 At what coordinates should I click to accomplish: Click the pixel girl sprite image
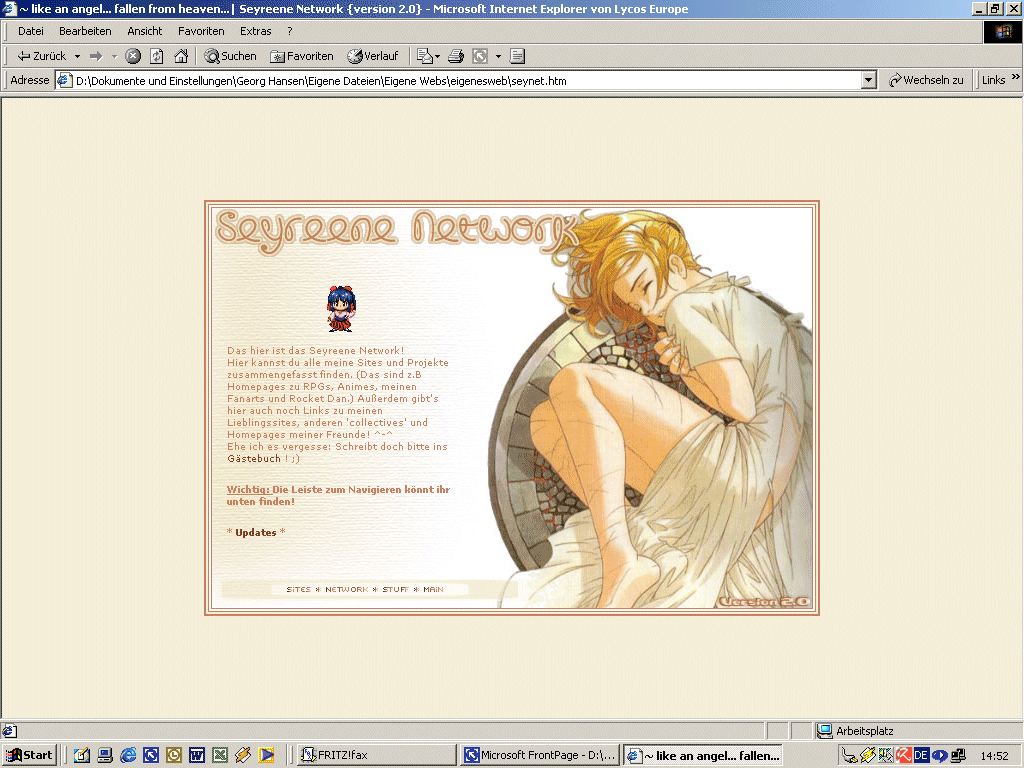(x=342, y=308)
